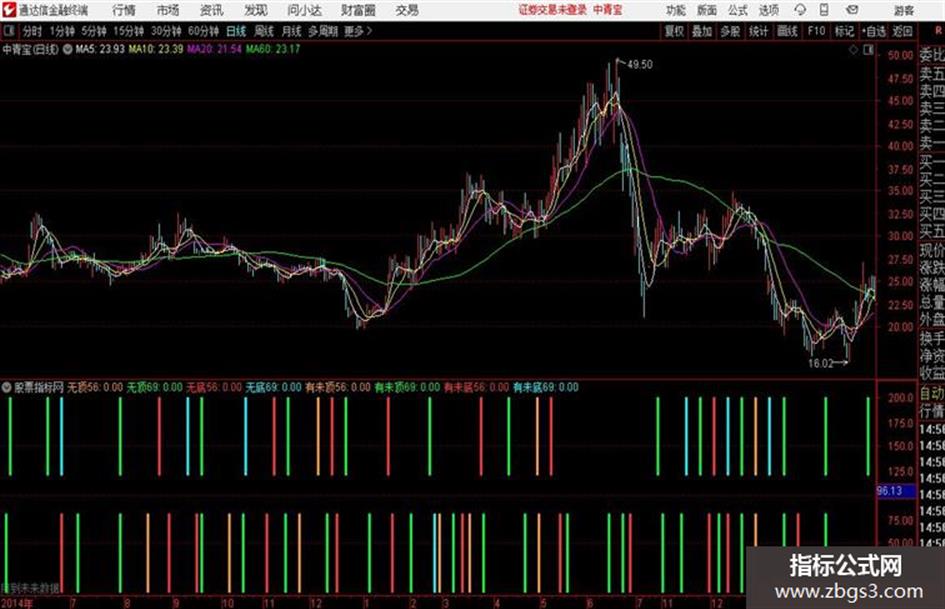Open the 财富圈 menu
945x609 pixels.
(358, 10)
